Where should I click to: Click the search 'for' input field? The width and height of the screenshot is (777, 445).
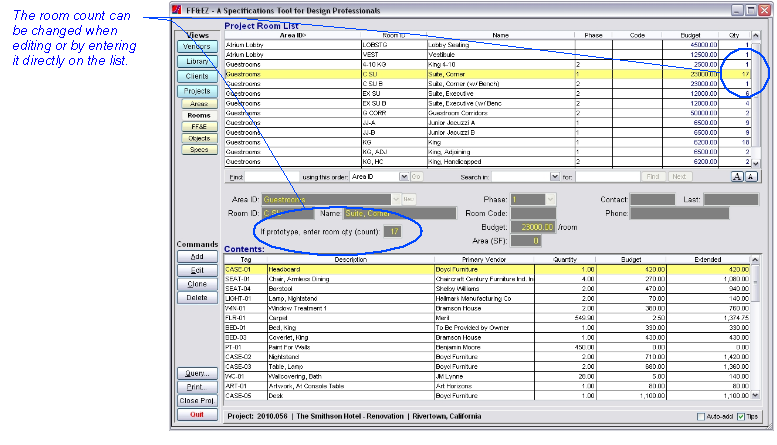tap(608, 177)
